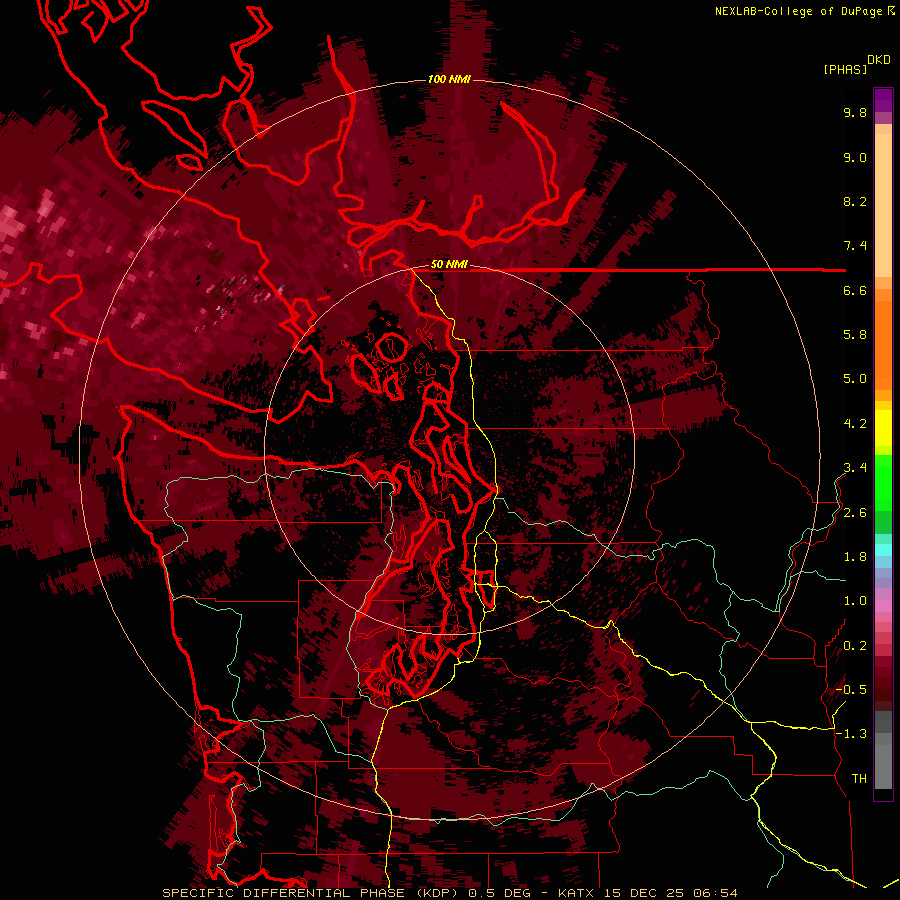Click the 3.4 color scale value
This screenshot has width=900, height=900.
coord(855,468)
